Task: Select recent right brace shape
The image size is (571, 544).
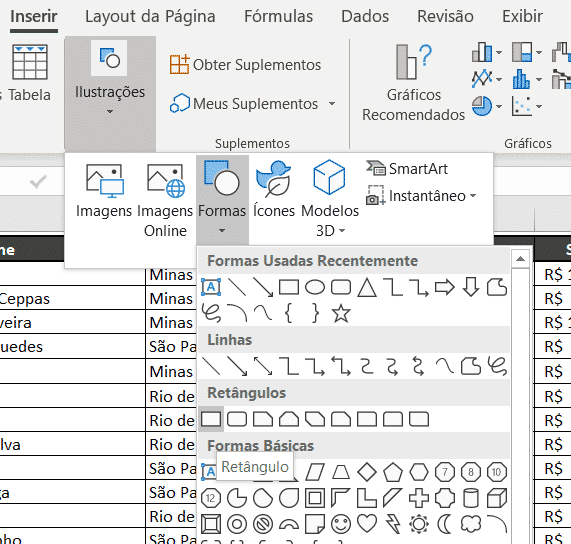Action: pyautogui.click(x=315, y=313)
